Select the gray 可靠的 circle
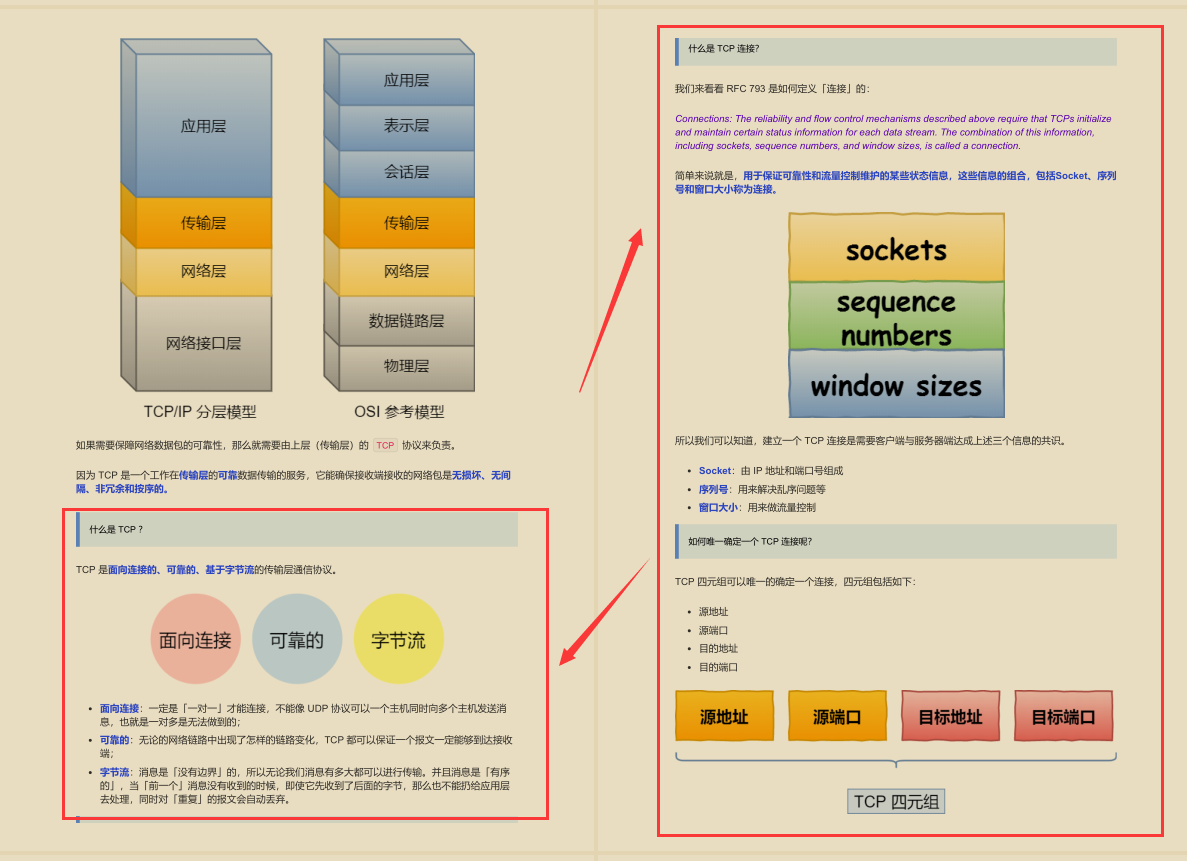This screenshot has width=1187, height=861. click(297, 639)
